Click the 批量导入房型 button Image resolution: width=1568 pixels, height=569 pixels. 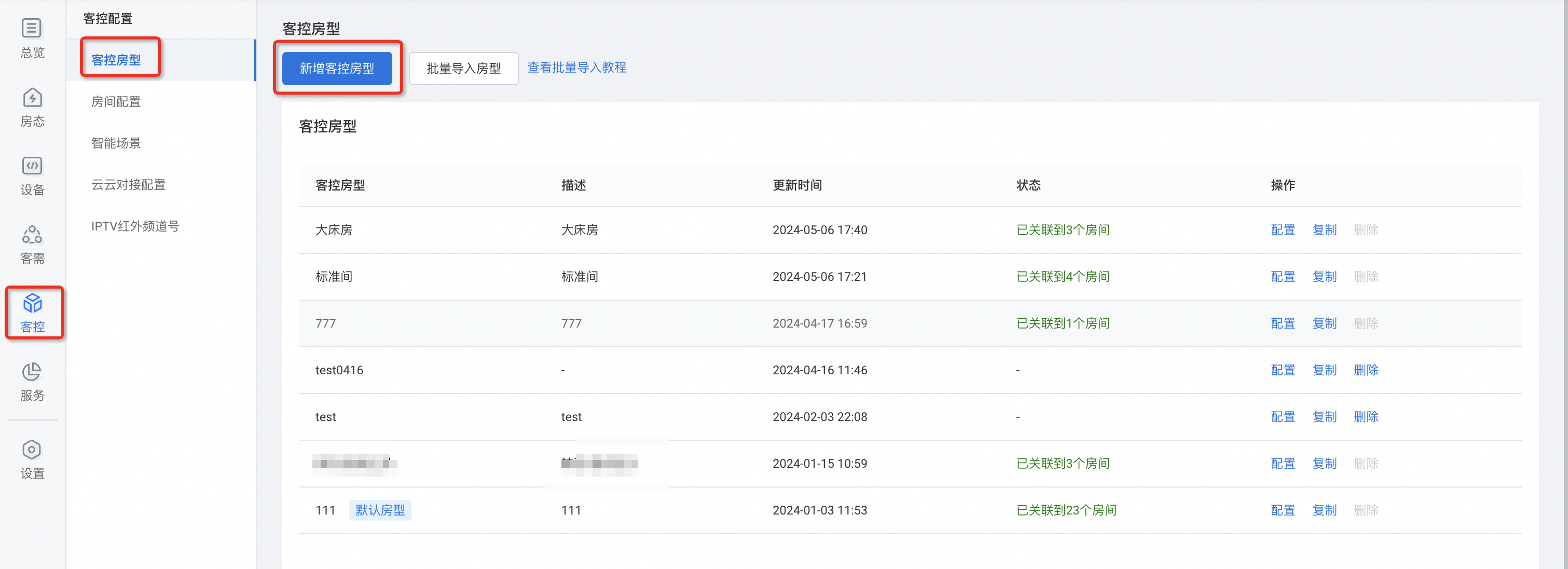(x=464, y=67)
